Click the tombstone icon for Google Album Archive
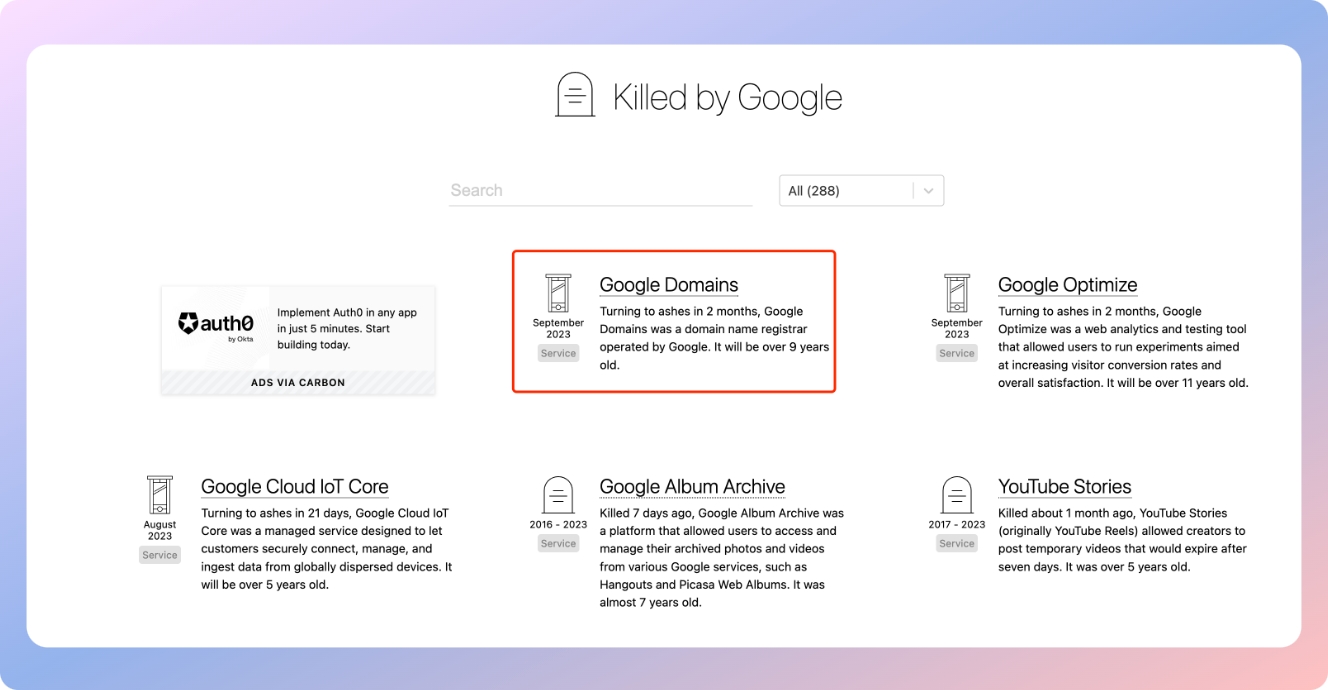 coord(558,495)
